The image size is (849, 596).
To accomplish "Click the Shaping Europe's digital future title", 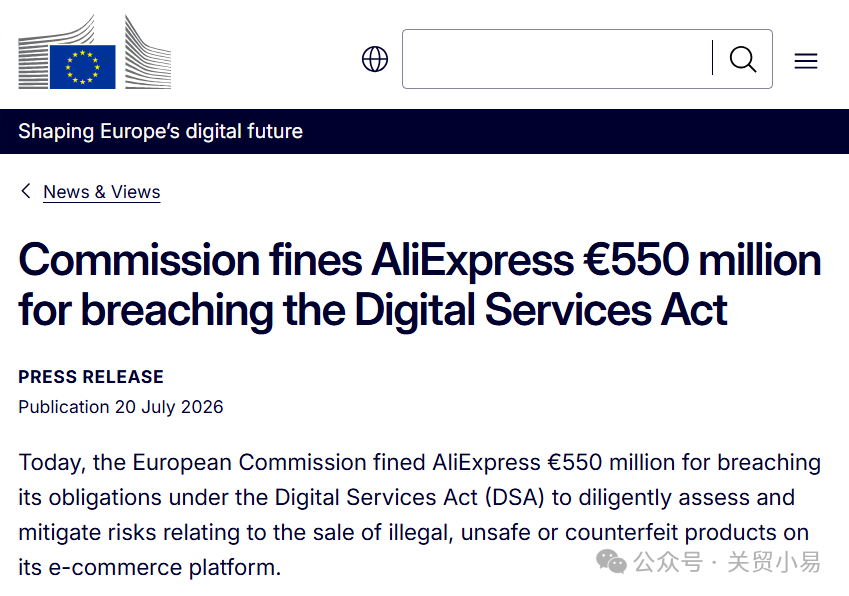I will tap(160, 131).
